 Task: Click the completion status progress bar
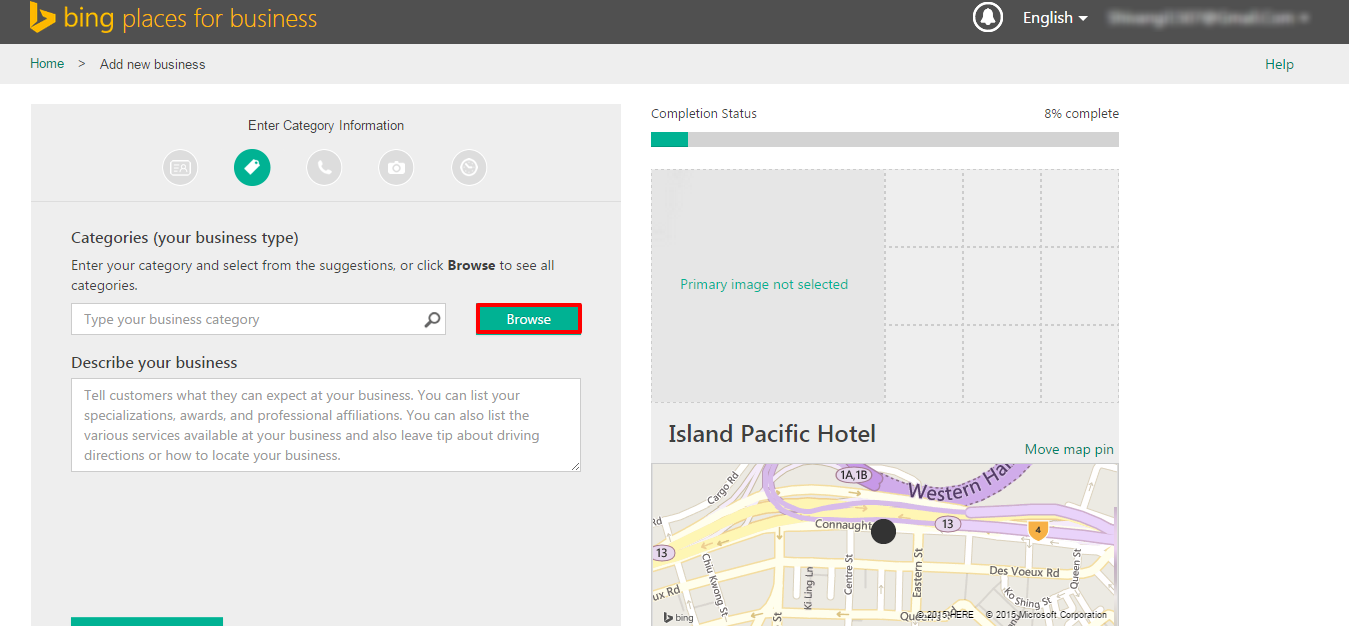coord(885,139)
